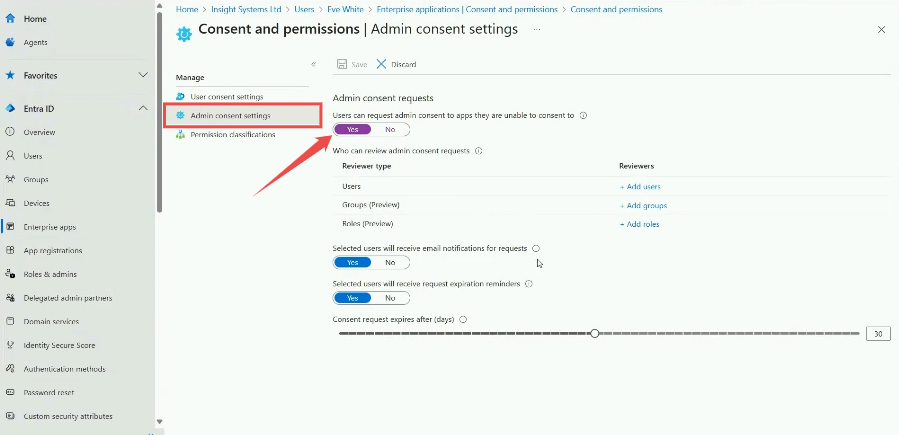The image size is (899, 435).
Task: Click the Add users link
Action: 640,186
